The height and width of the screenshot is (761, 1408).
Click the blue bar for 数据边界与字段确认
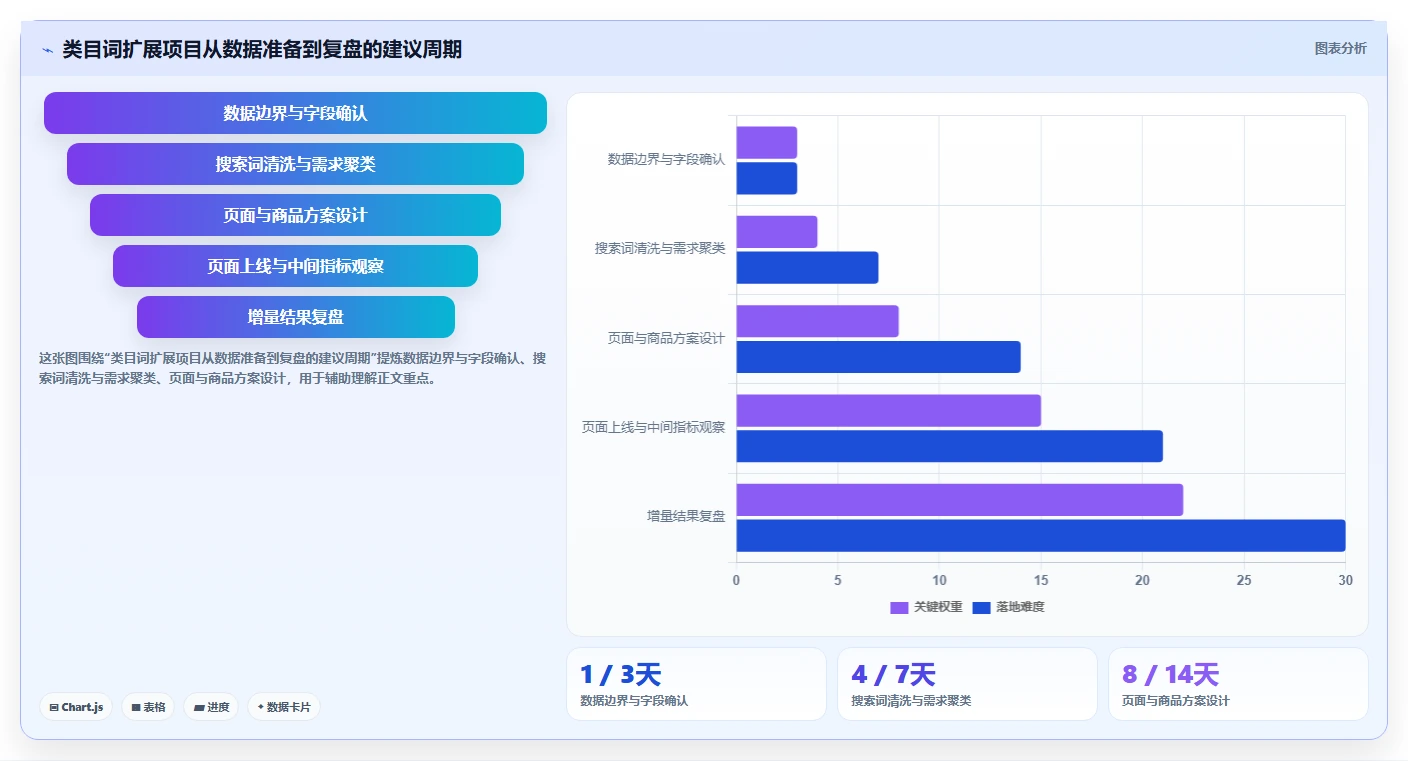coord(767,178)
